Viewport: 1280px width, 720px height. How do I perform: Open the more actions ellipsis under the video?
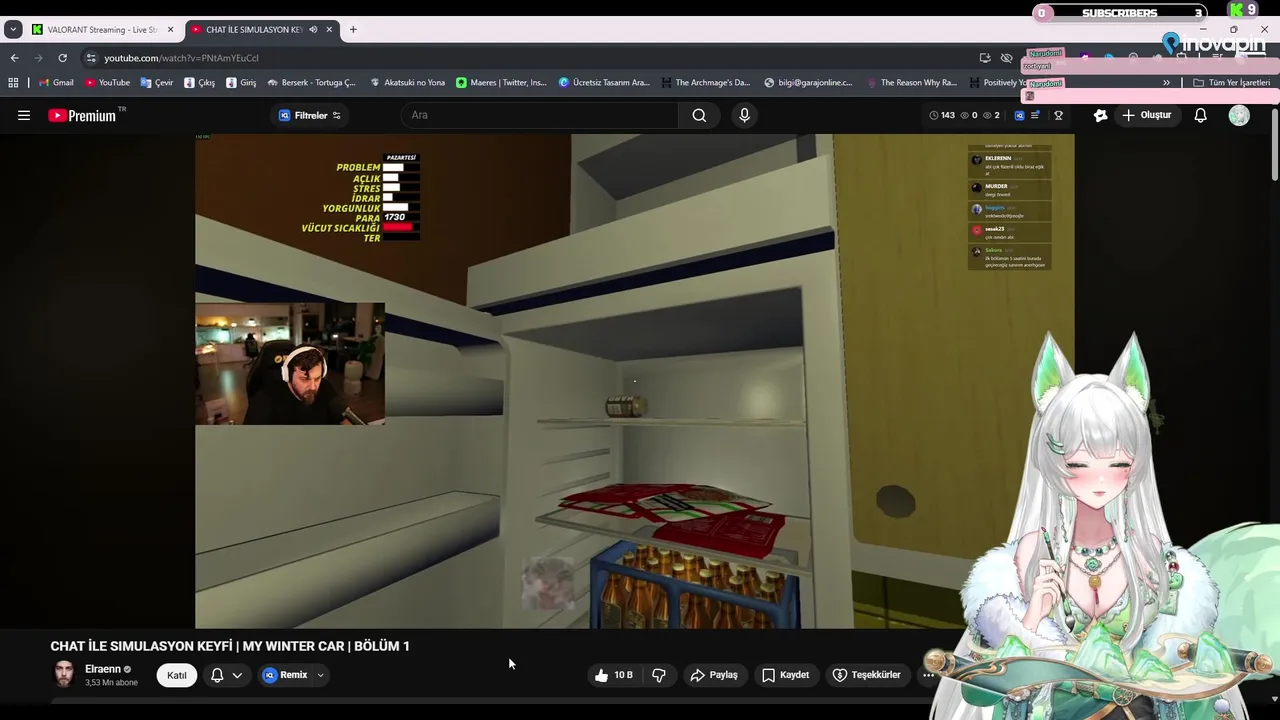928,675
